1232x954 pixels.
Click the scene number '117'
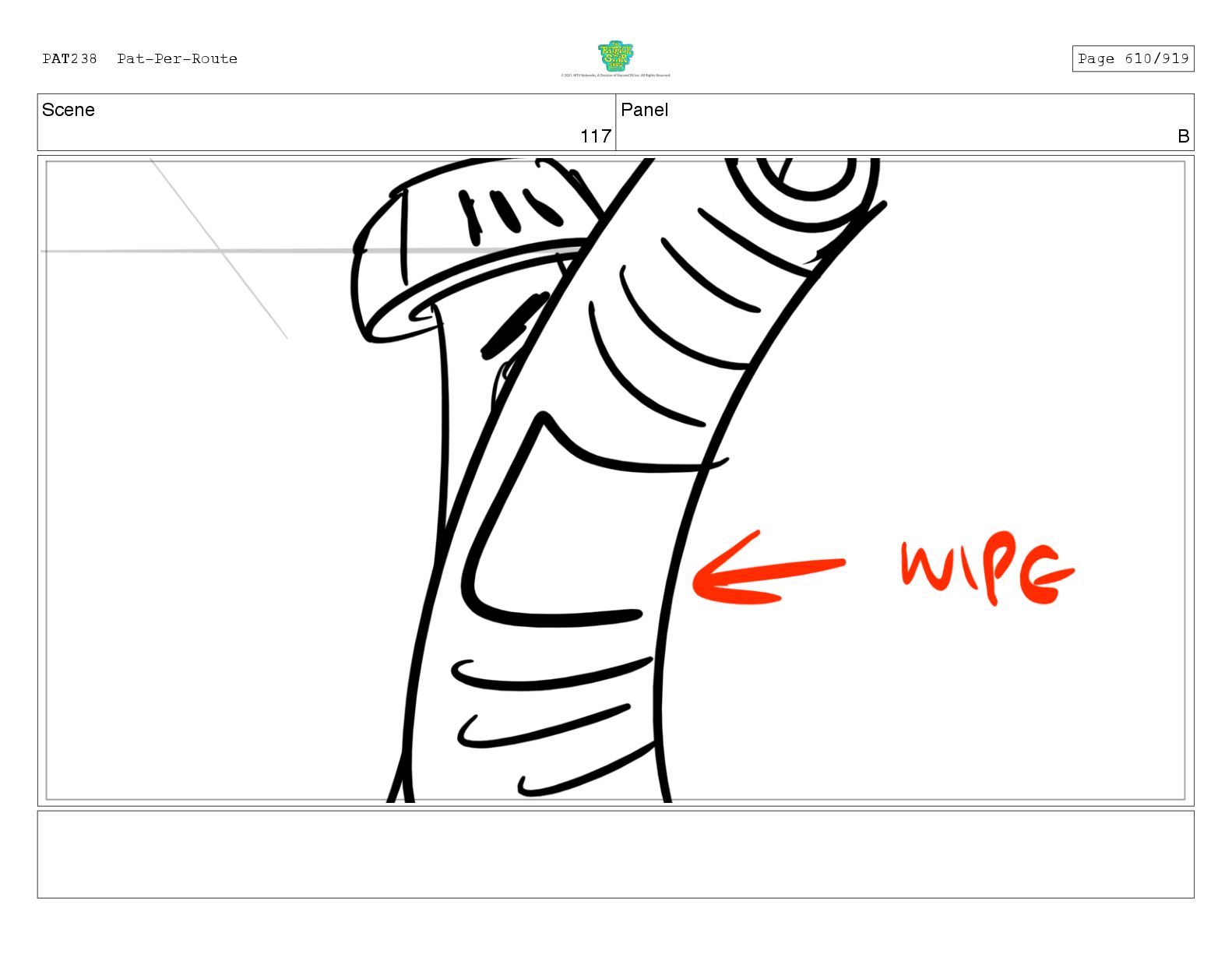coord(596,136)
